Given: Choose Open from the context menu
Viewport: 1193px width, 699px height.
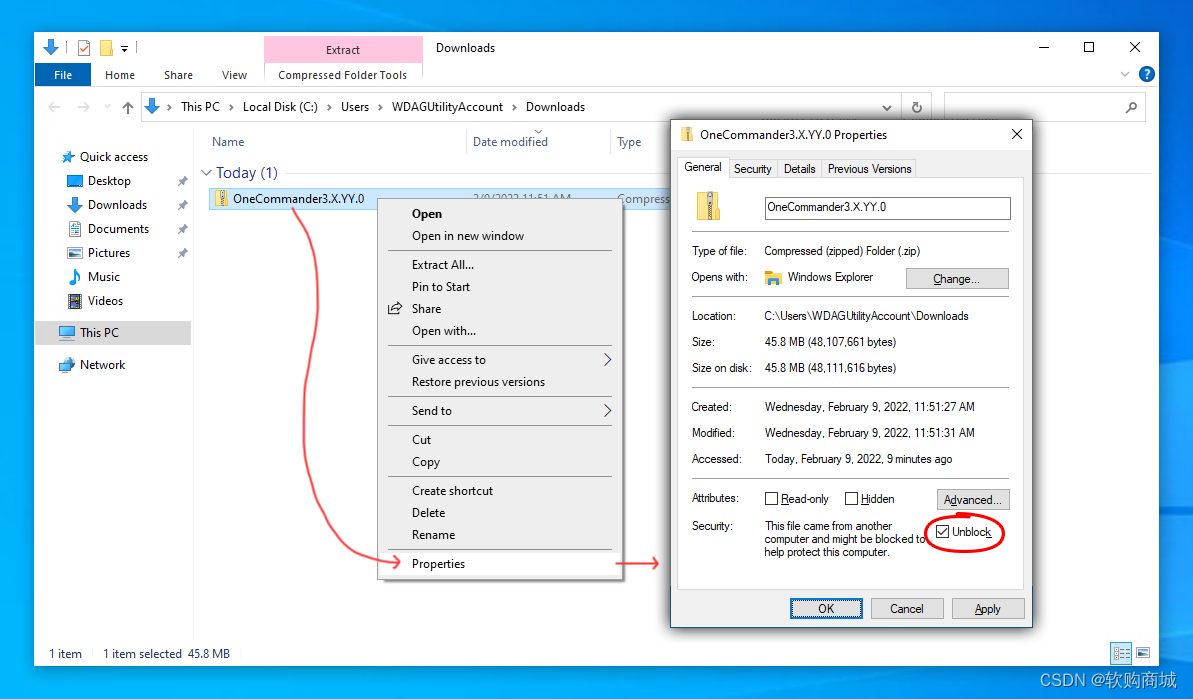Looking at the screenshot, I should pyautogui.click(x=426, y=214).
